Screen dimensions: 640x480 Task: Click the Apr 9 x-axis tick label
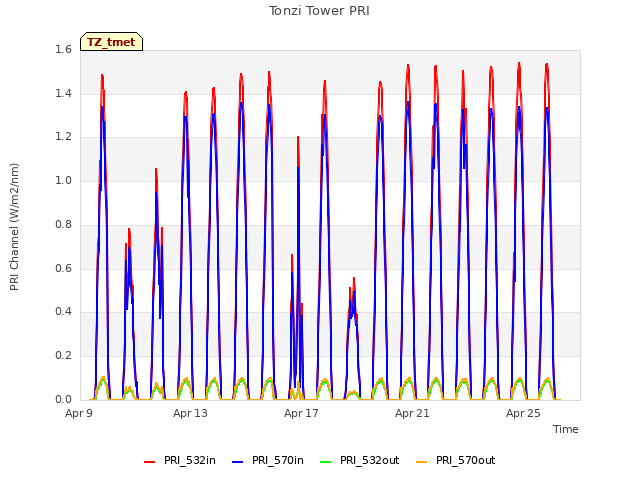[x=79, y=413]
